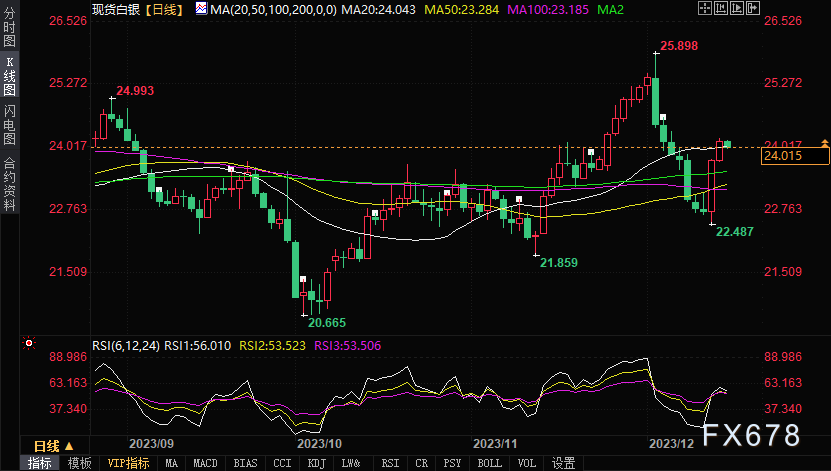Open the 设置 settings button
831x471 pixels.
pyautogui.click(x=563, y=463)
